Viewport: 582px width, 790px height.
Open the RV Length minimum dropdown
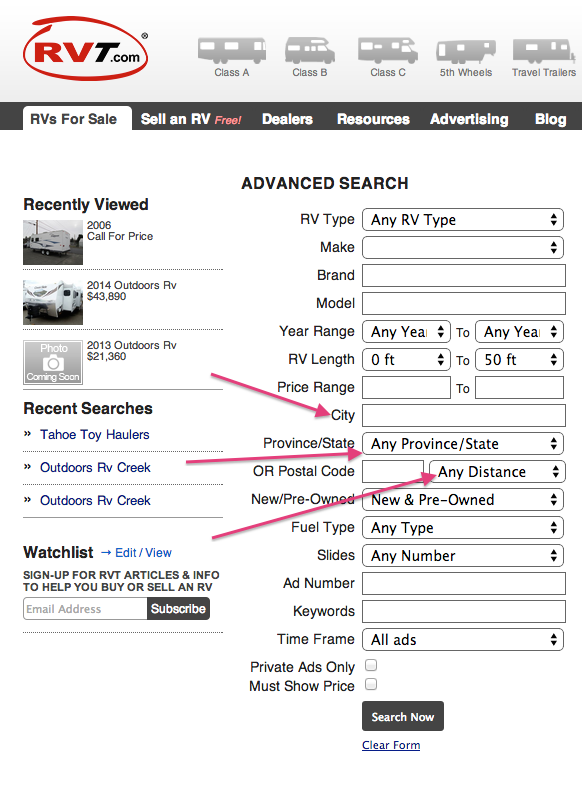[406, 360]
